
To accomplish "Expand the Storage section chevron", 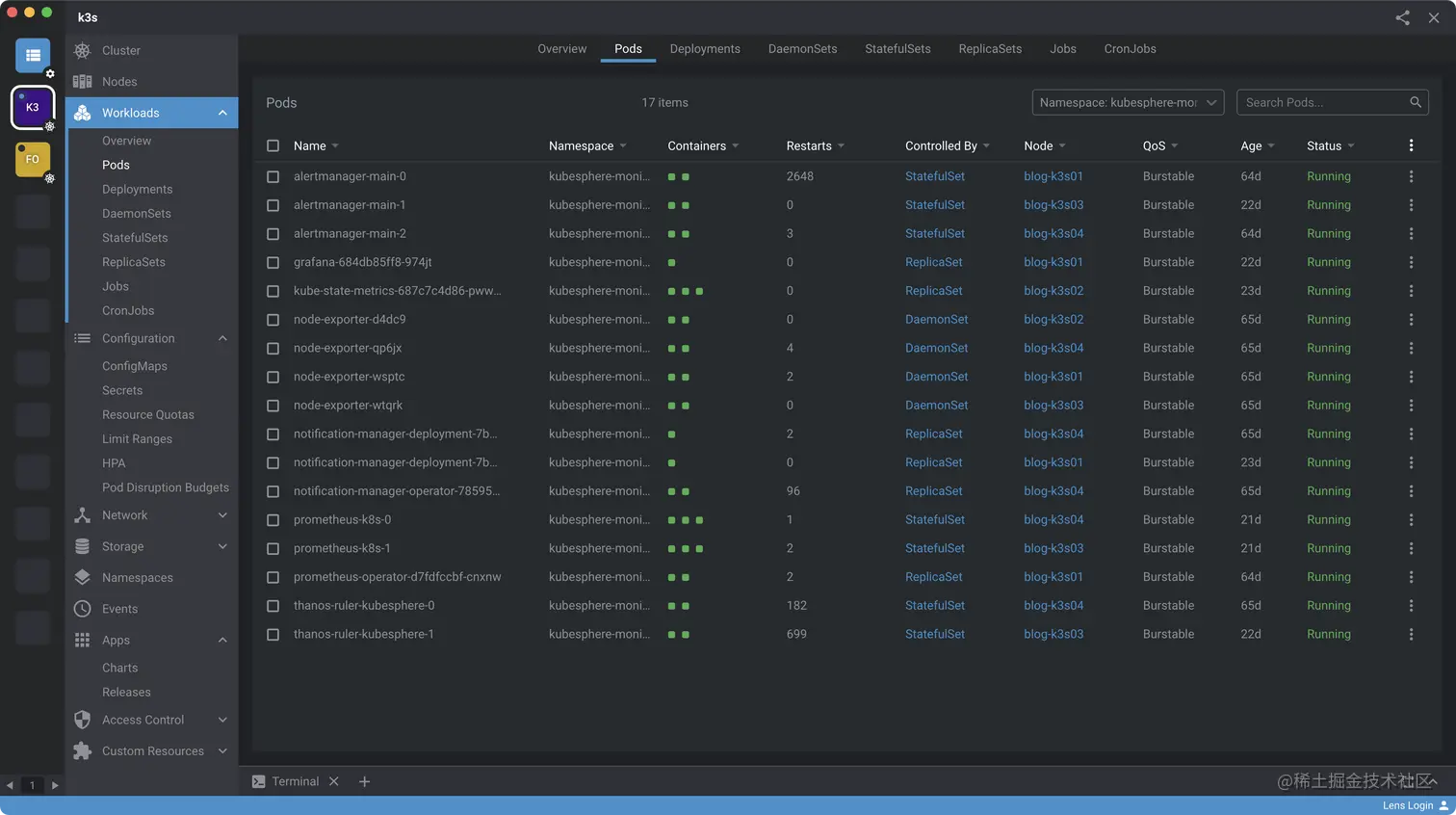I will click(x=222, y=546).
